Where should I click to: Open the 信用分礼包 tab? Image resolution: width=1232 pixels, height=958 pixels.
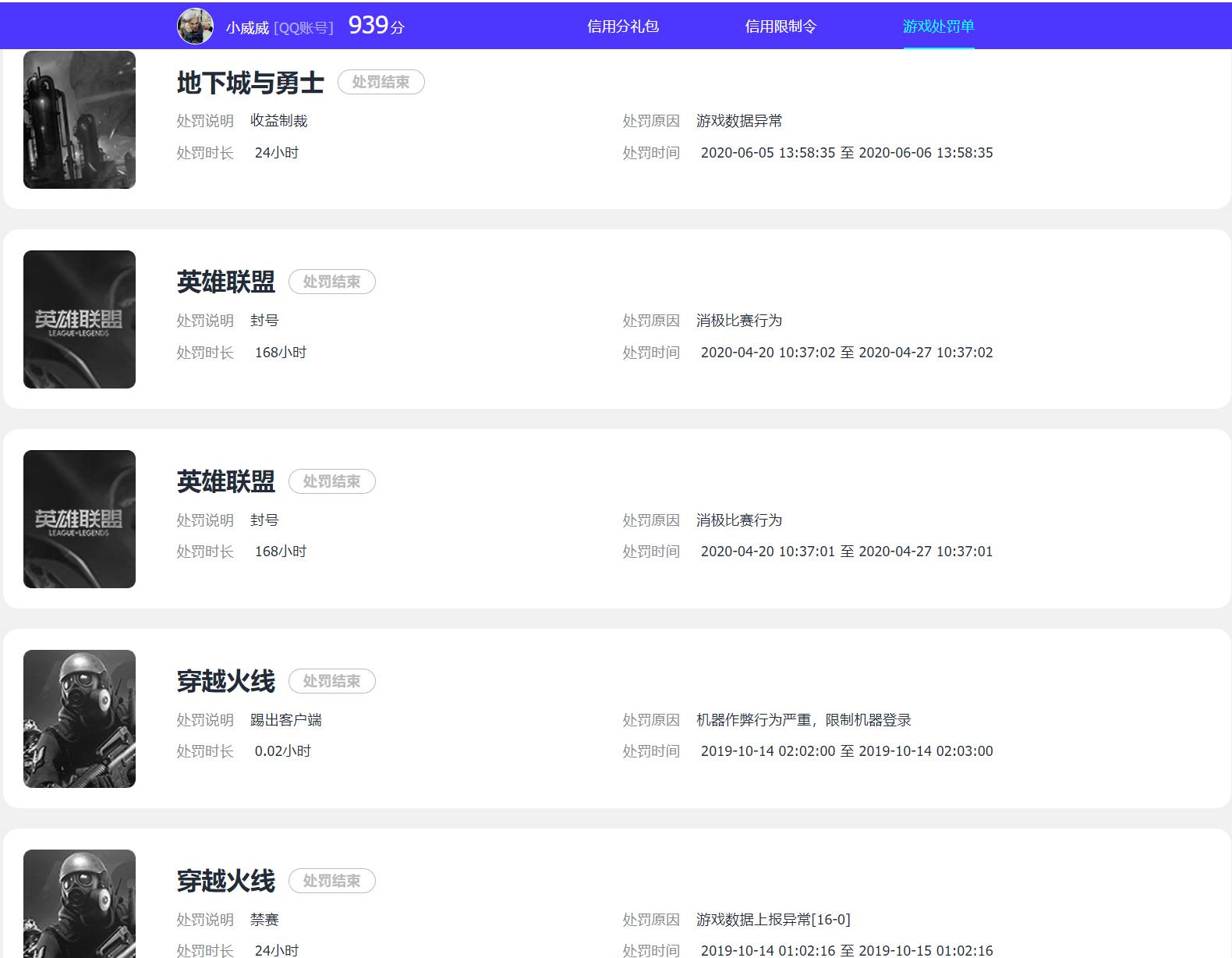click(x=623, y=27)
